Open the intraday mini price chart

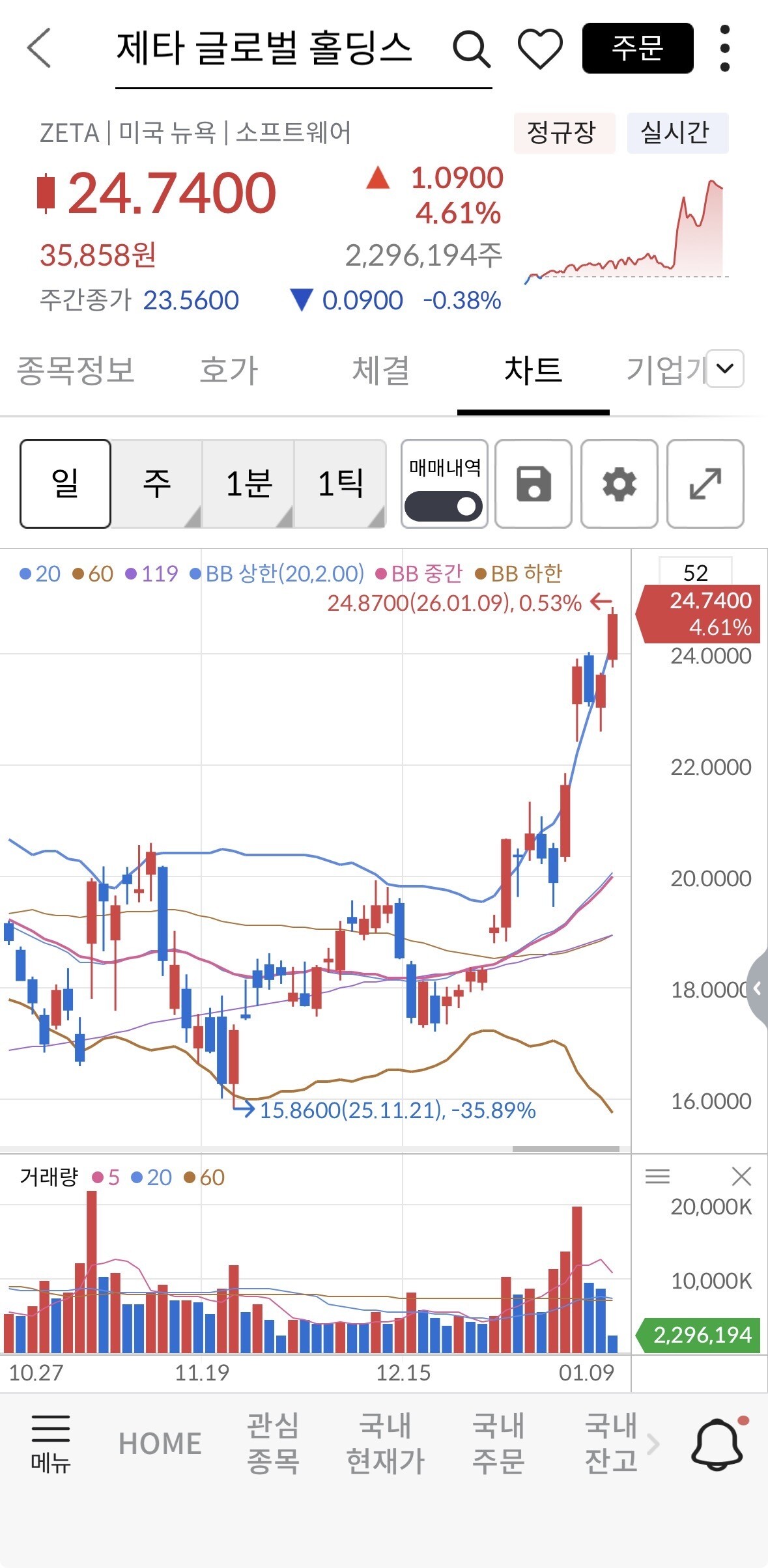click(x=627, y=231)
